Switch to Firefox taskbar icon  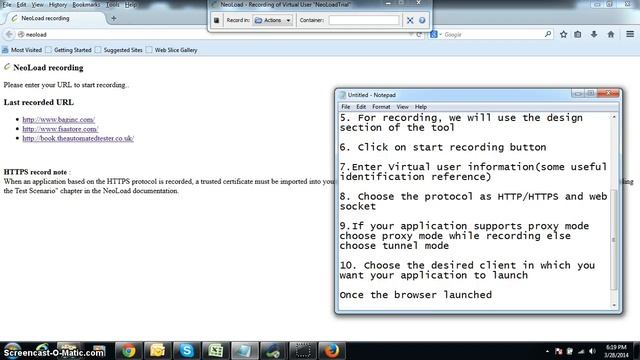pyautogui.click(x=332, y=351)
